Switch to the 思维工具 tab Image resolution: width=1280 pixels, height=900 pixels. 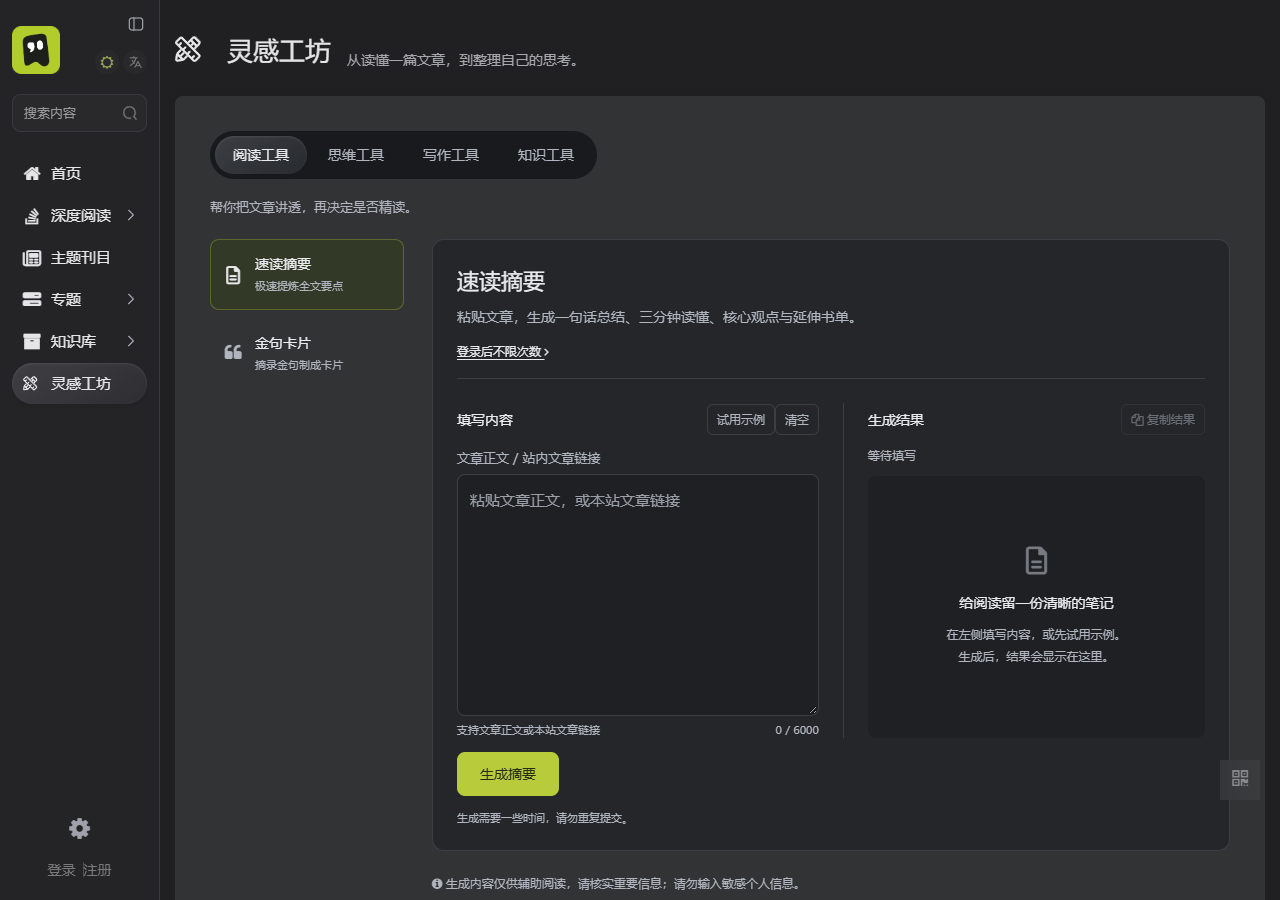tap(356, 155)
